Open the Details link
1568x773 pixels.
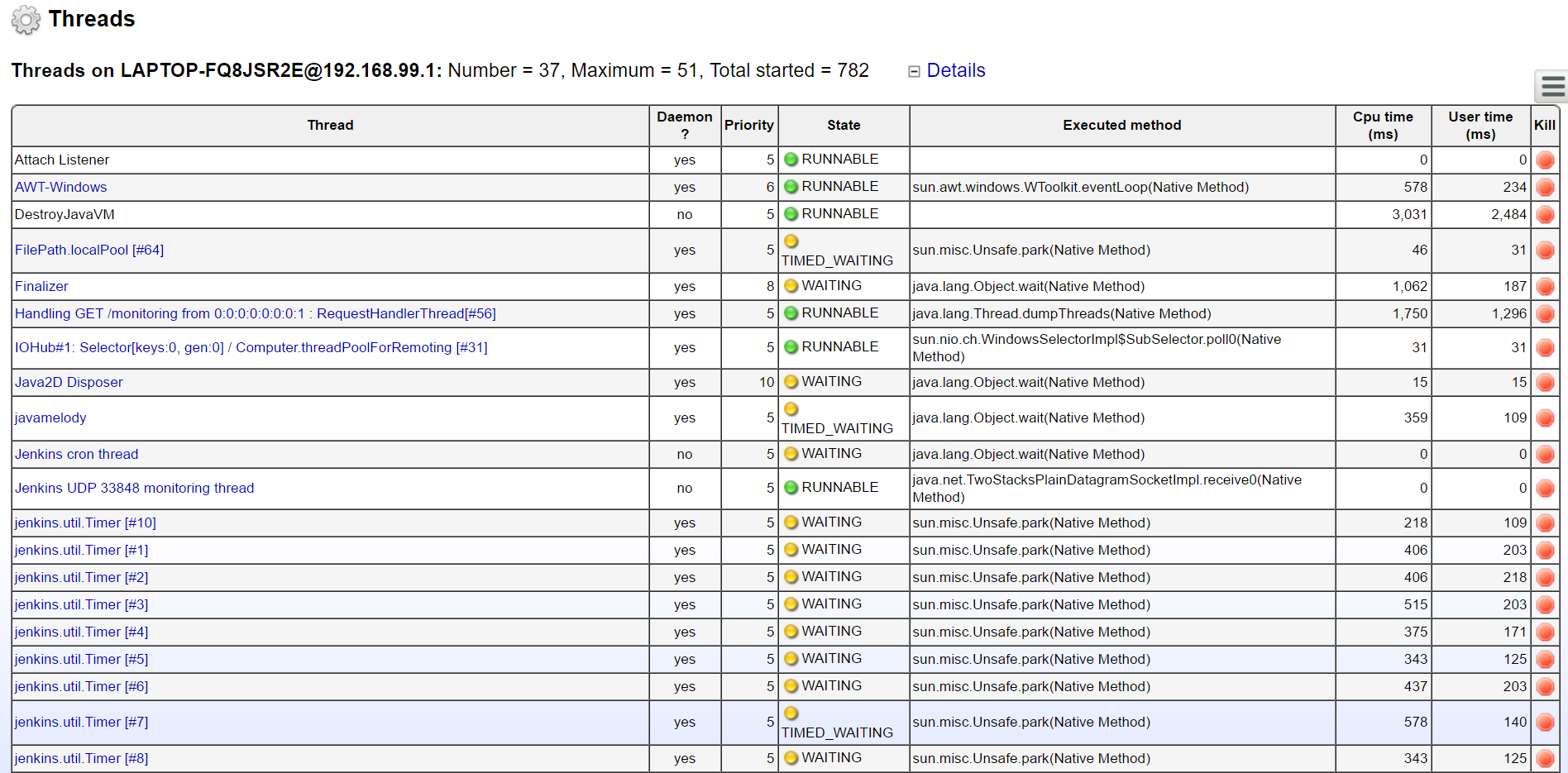tap(956, 70)
